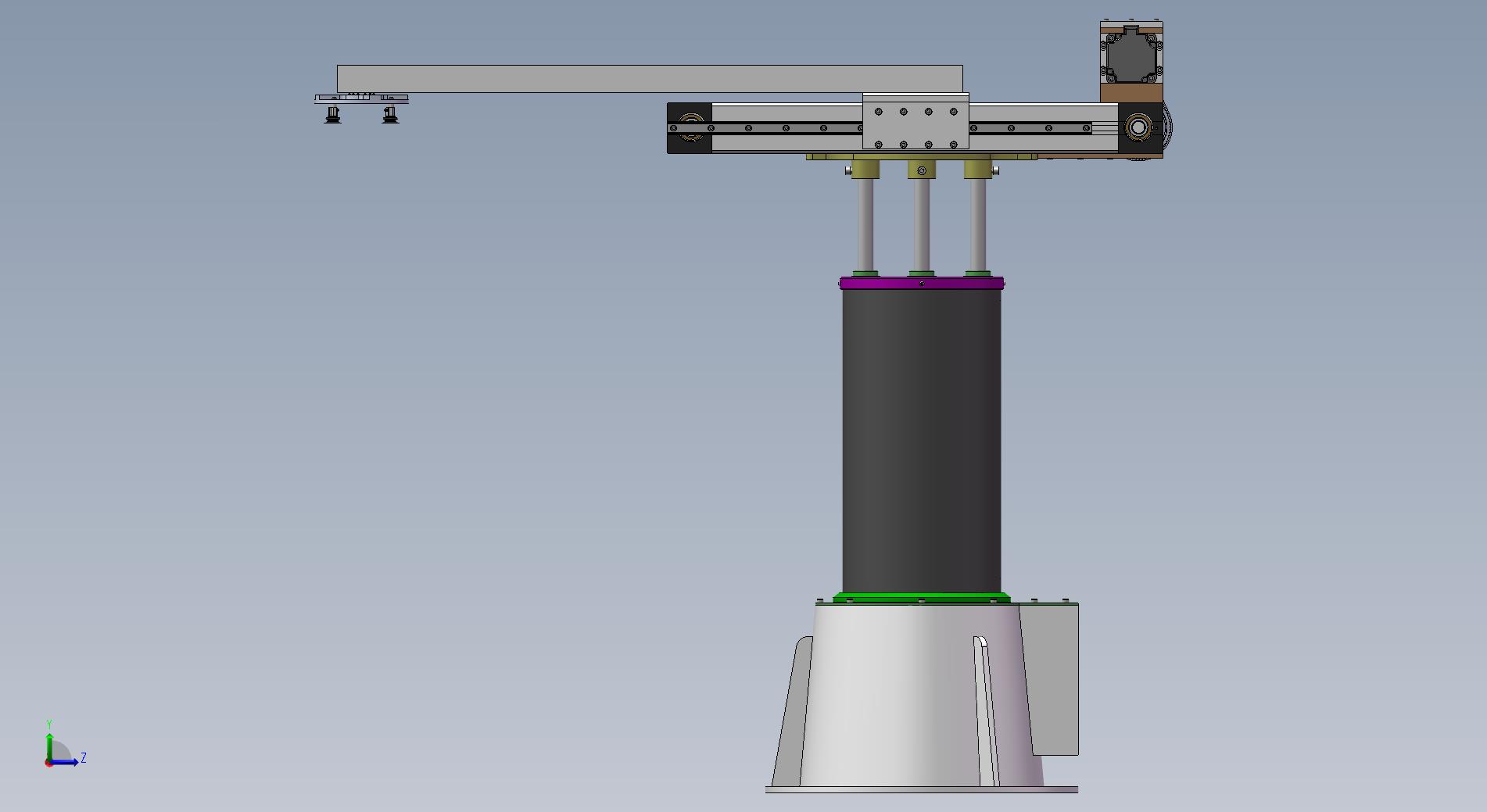The width and height of the screenshot is (1487, 812).
Task: Select the brown motor mounting bracket
Action: click(x=1131, y=93)
